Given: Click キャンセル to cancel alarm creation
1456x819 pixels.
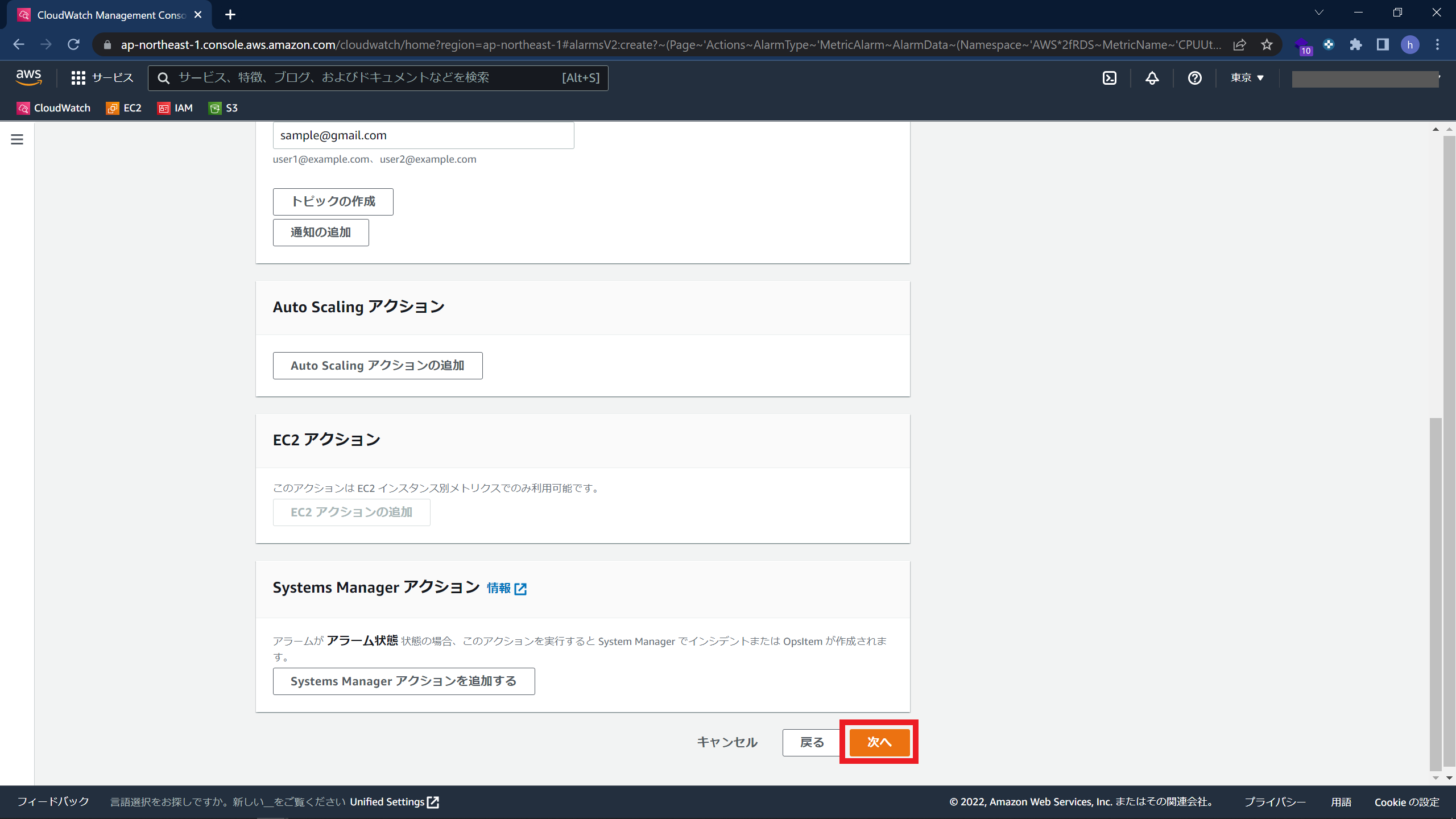Looking at the screenshot, I should [727, 742].
